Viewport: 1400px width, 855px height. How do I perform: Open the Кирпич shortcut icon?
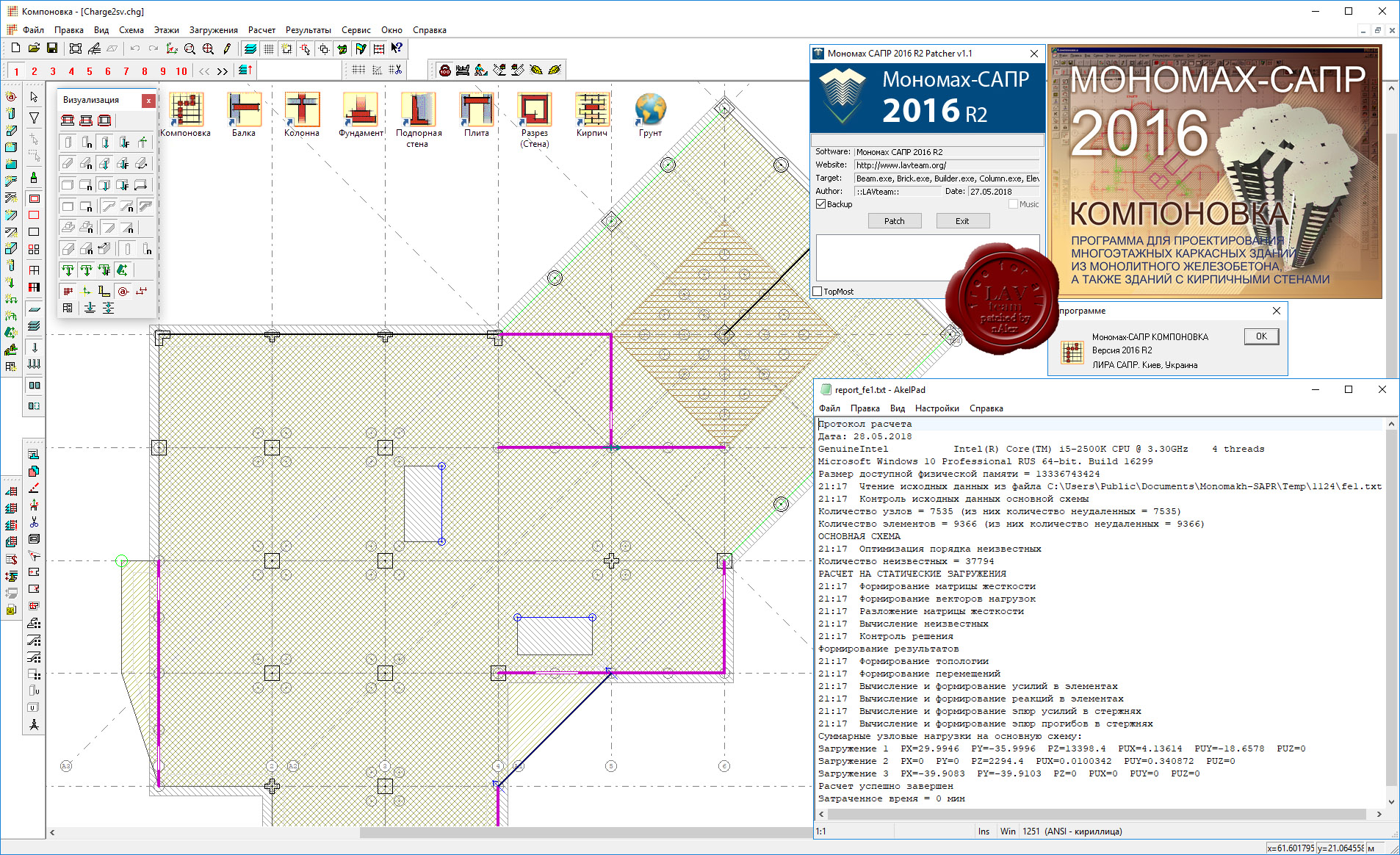coord(592,115)
